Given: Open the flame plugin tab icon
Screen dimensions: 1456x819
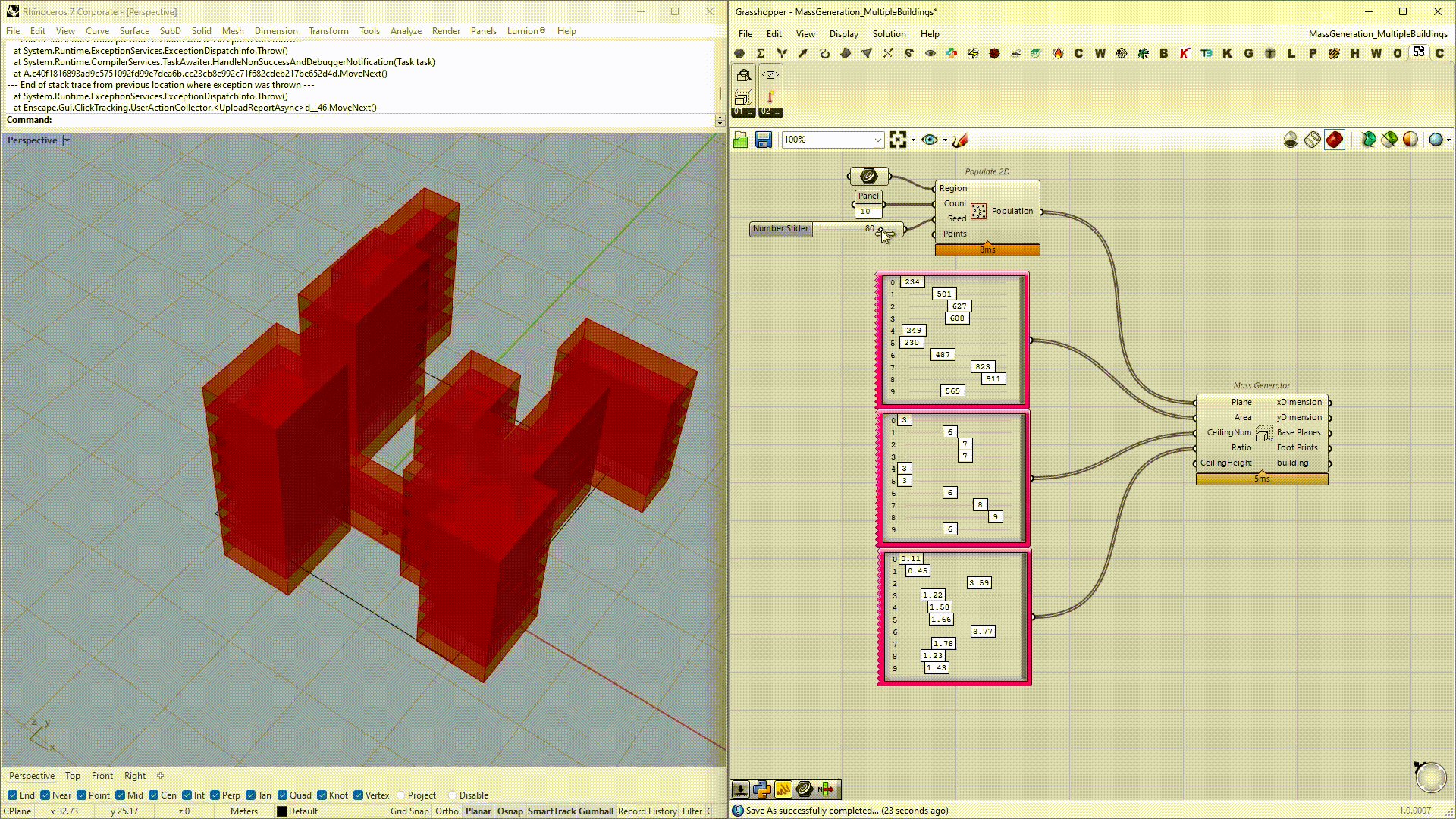Looking at the screenshot, I should 1058,53.
